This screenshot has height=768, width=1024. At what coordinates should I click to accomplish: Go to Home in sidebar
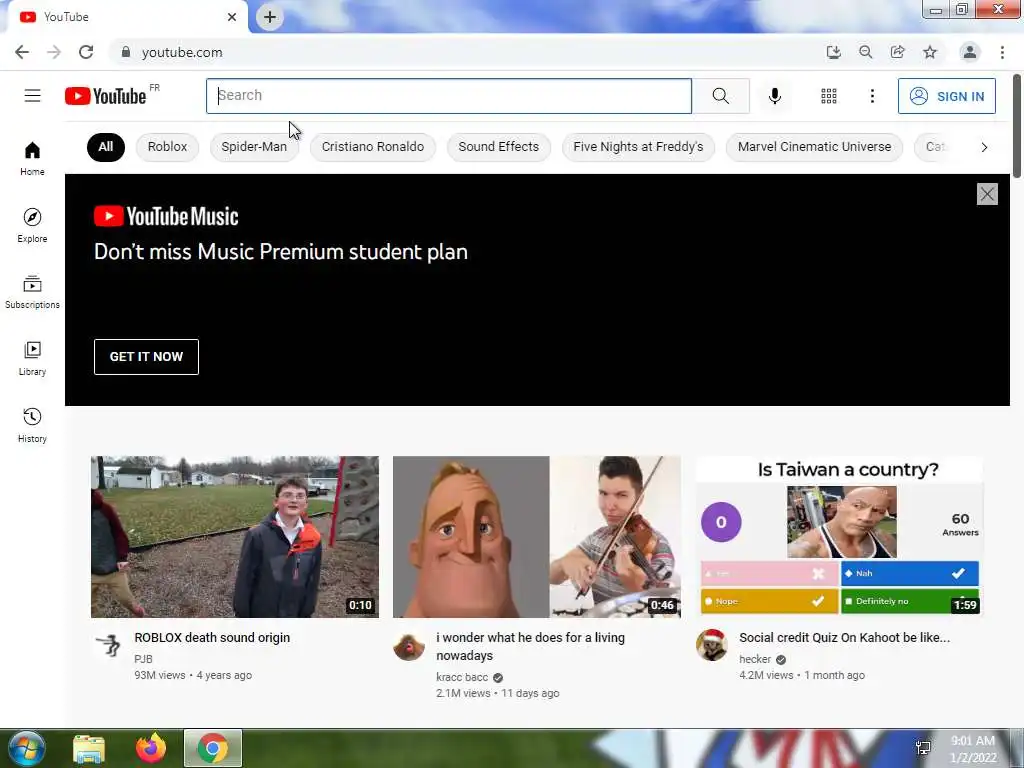(x=32, y=159)
